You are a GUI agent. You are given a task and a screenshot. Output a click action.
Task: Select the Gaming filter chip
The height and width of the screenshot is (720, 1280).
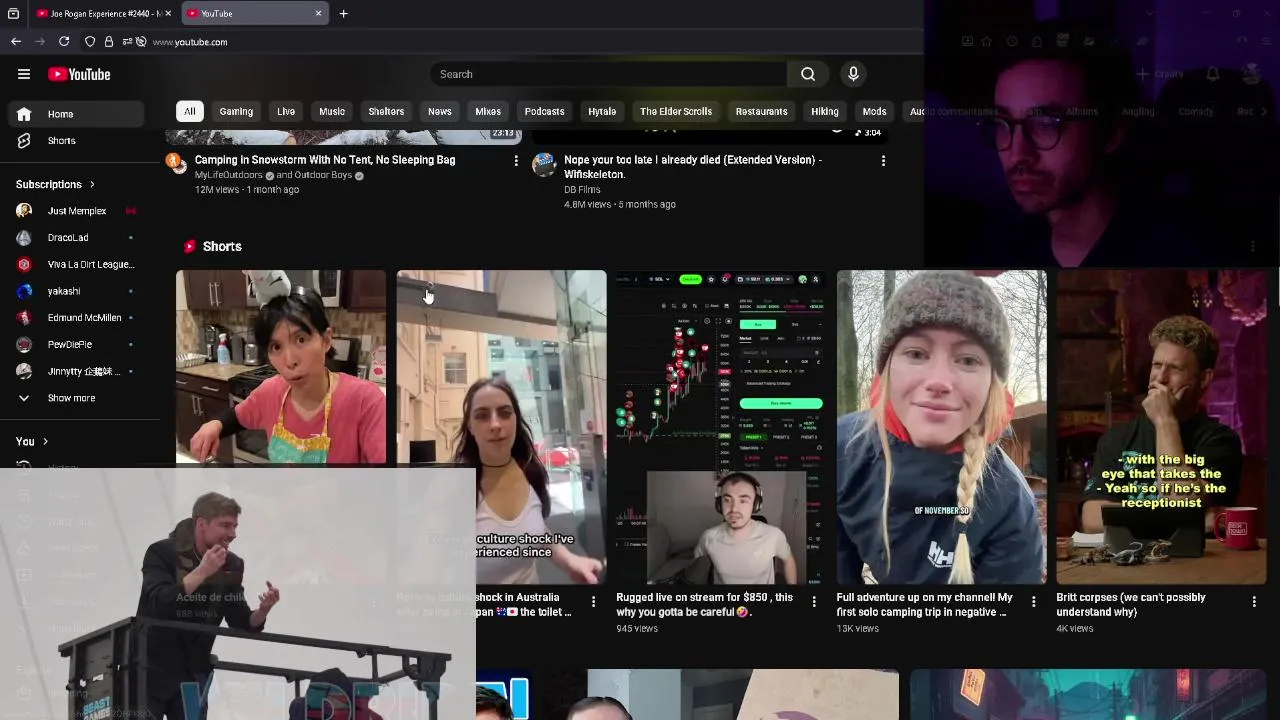coord(236,111)
